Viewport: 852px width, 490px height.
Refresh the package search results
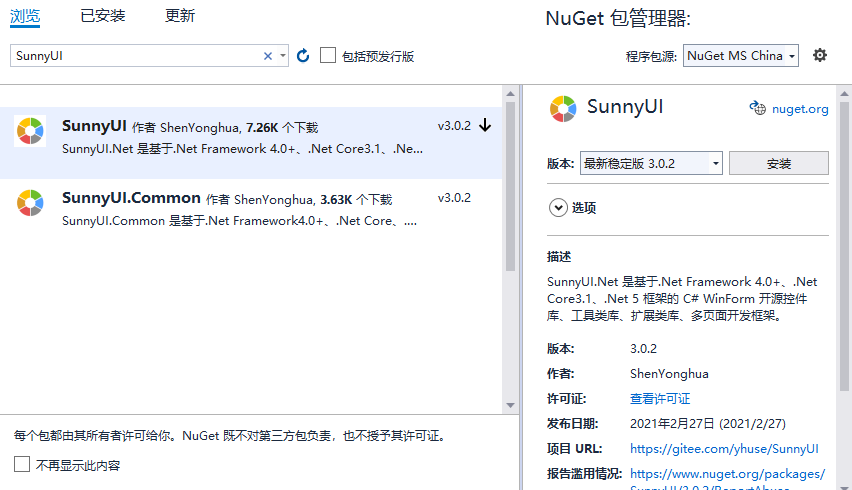click(303, 55)
